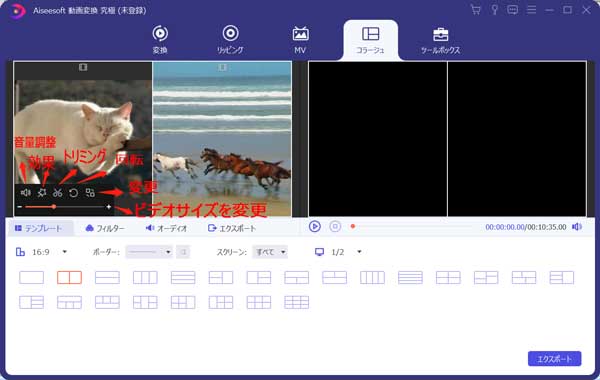Click the minus icon on size slider
600x380 pixels.
tap(20, 207)
